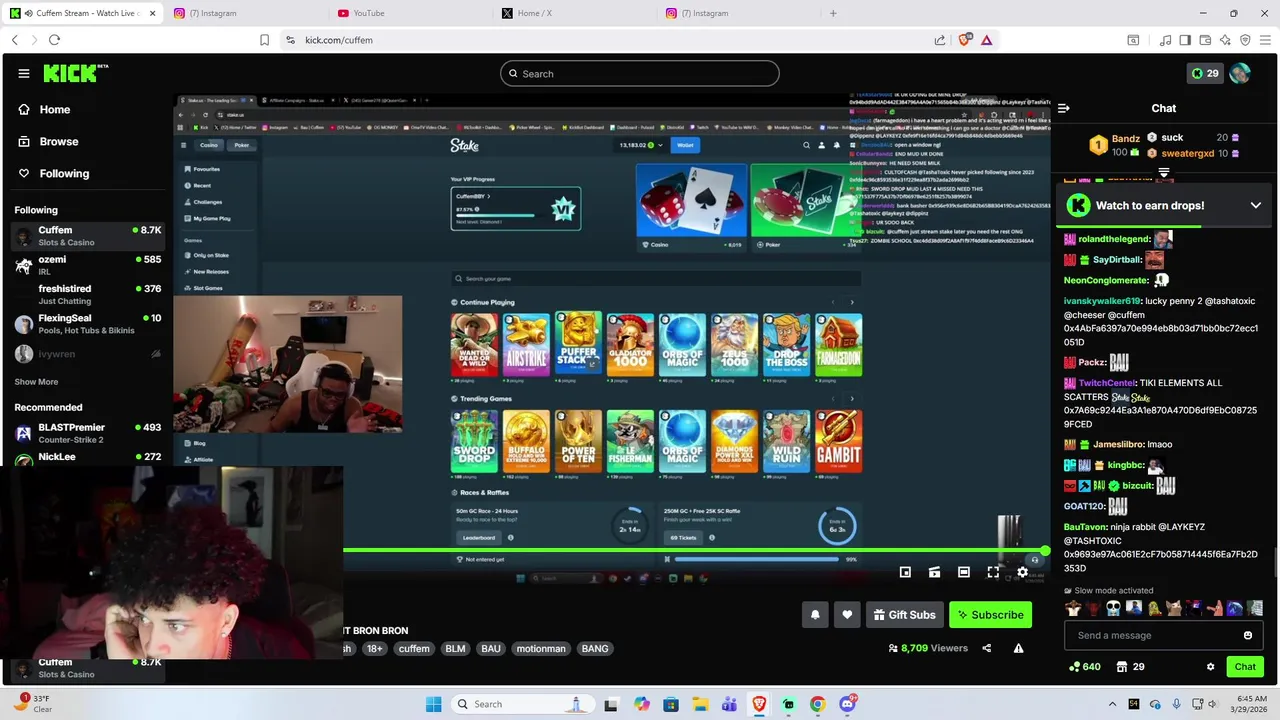Screen dimensions: 1280x720
Task: Show hidden system tray icons
Action: [x=1112, y=704]
